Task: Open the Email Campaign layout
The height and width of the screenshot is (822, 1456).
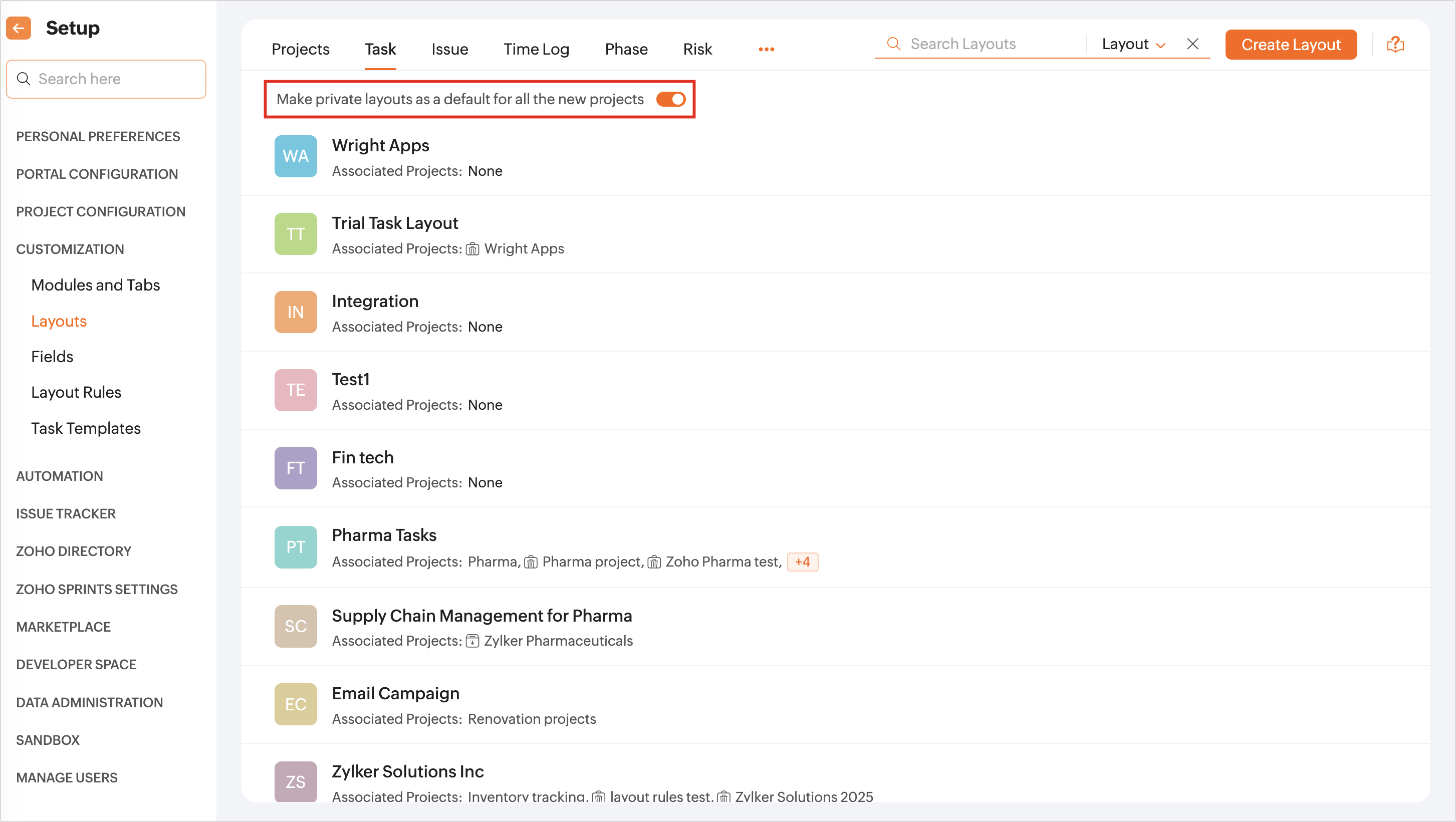Action: coord(395,693)
